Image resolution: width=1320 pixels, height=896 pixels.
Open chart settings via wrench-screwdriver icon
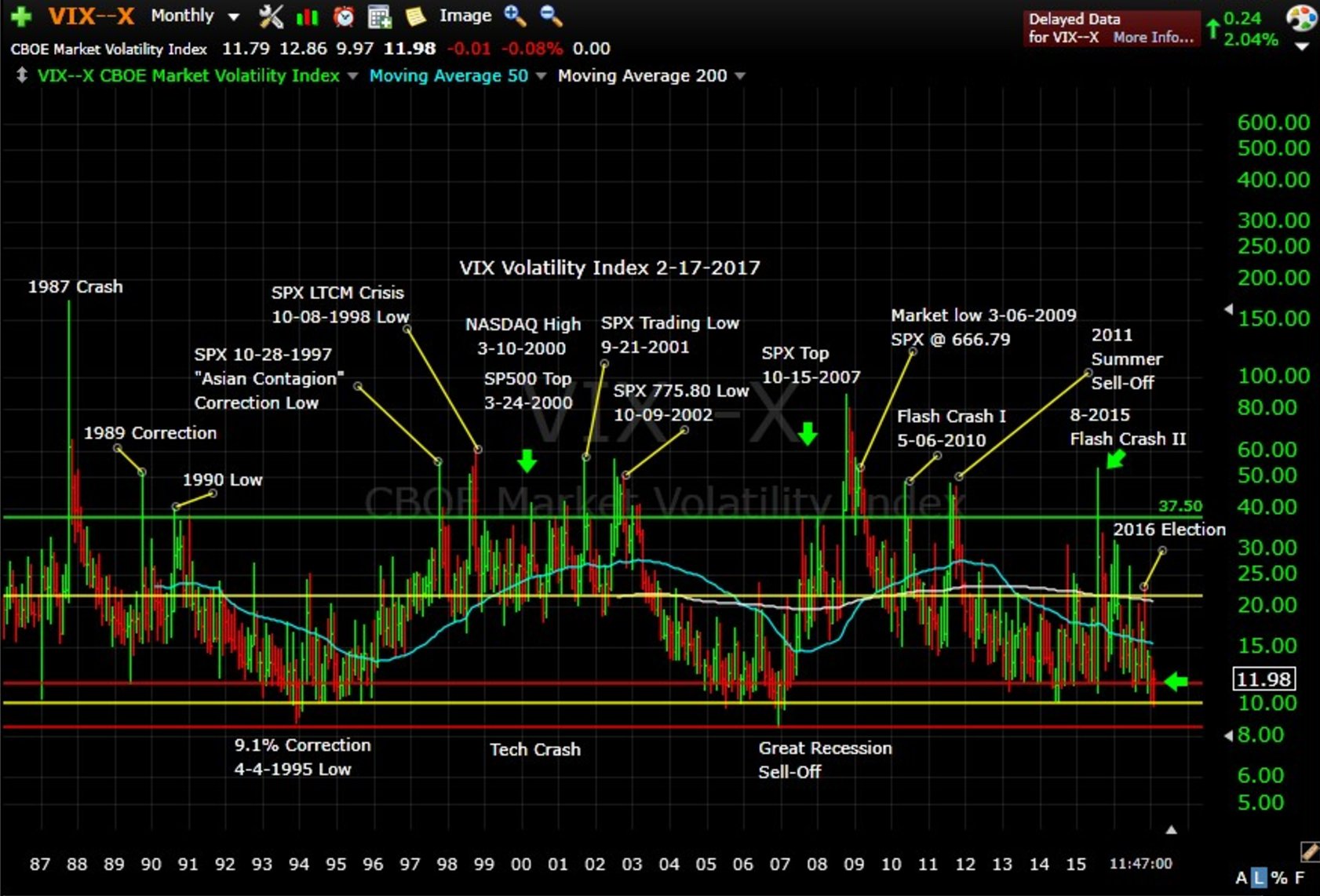point(271,16)
